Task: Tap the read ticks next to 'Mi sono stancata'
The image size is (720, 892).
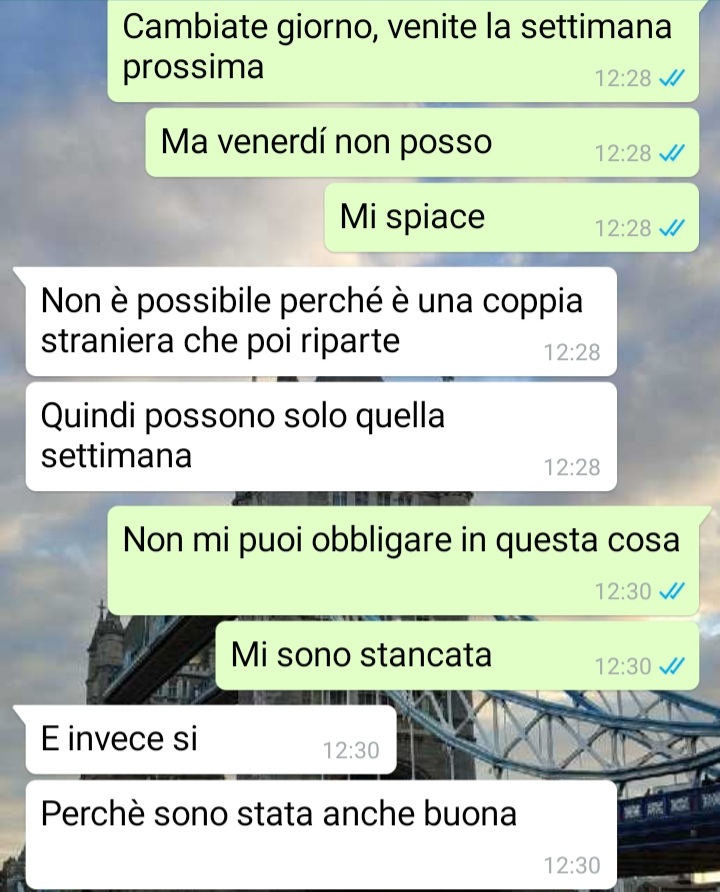Action: [671, 666]
